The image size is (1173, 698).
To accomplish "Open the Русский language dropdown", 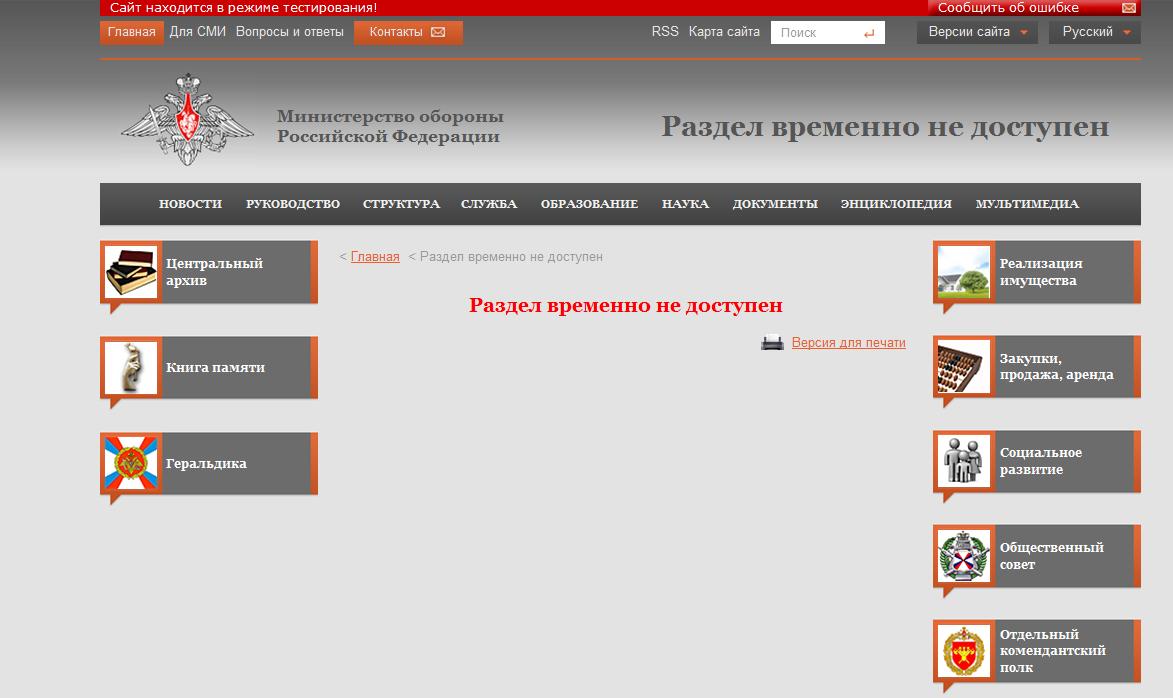I will [x=1094, y=32].
